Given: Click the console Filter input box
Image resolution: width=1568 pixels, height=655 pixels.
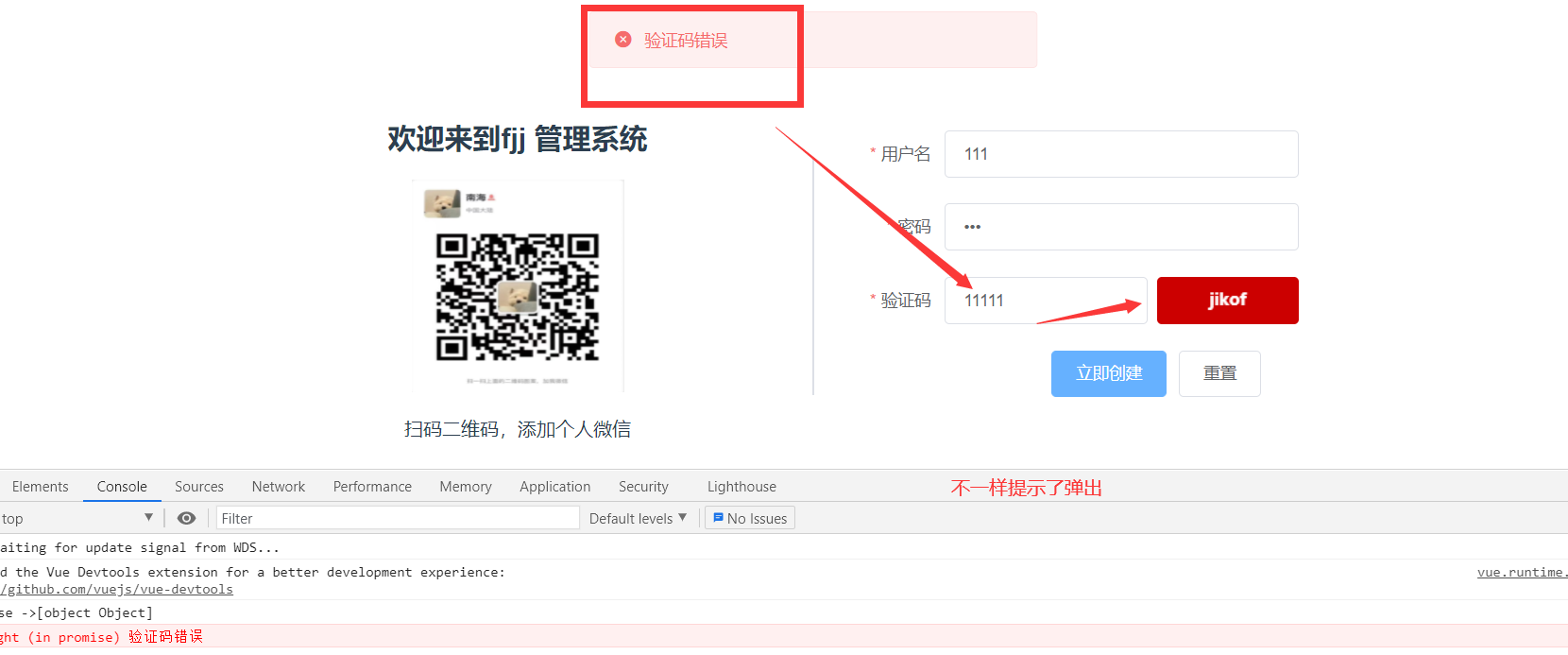Looking at the screenshot, I should (398, 518).
